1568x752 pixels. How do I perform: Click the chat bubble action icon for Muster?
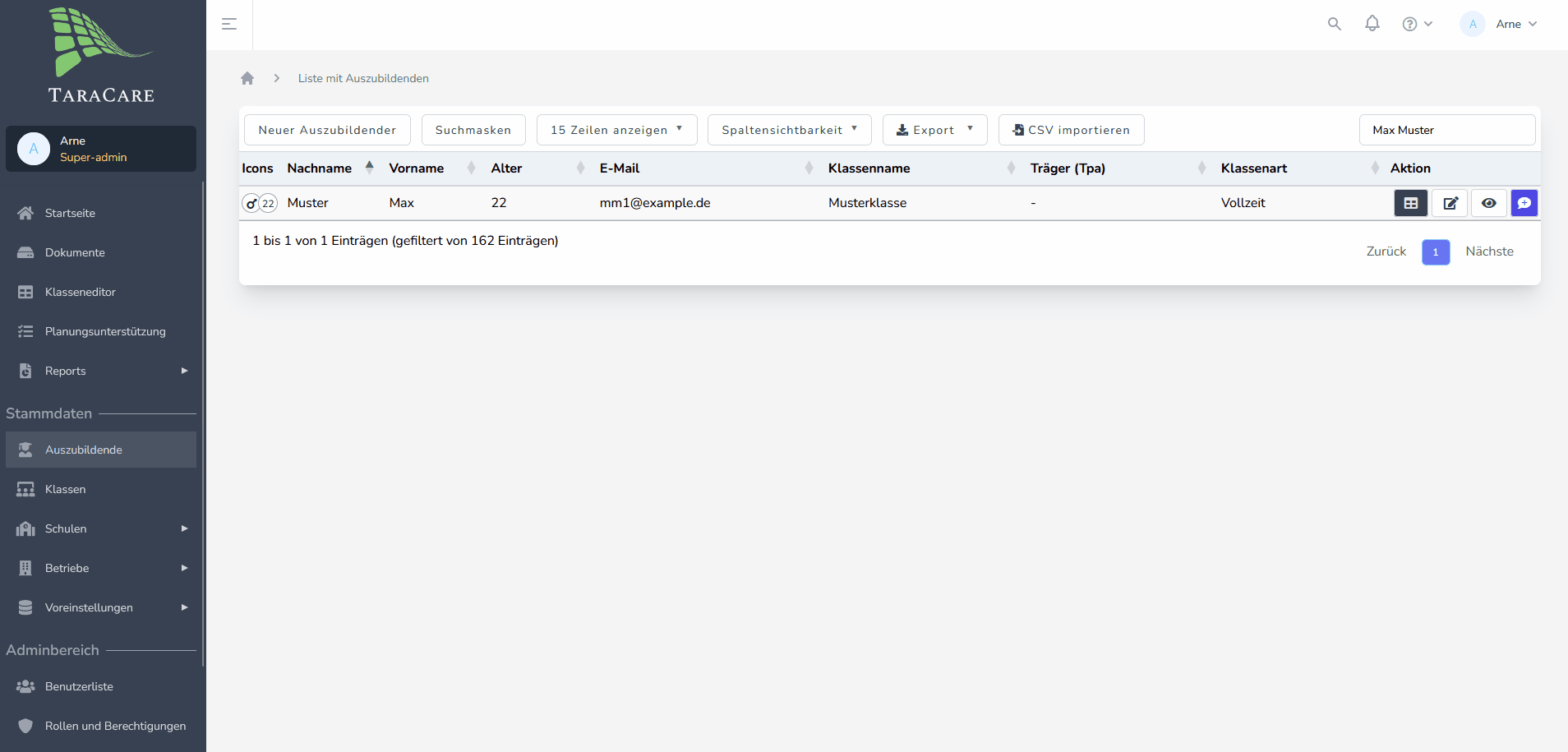click(x=1524, y=203)
